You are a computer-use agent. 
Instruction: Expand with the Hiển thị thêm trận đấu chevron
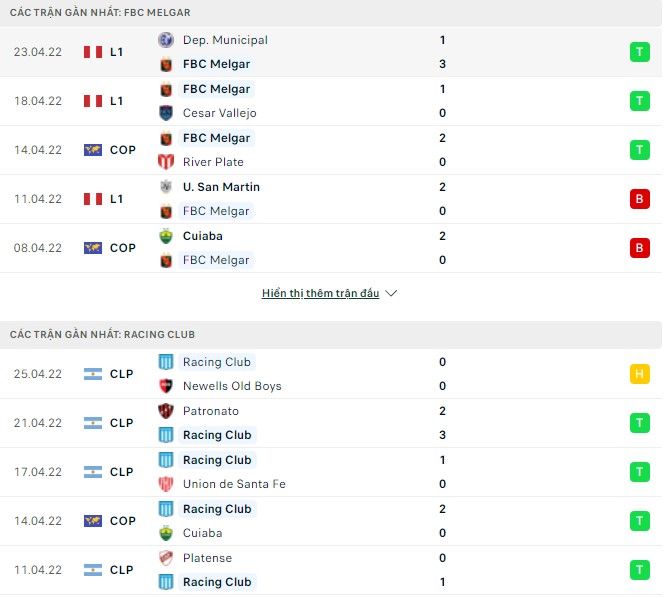tap(391, 293)
